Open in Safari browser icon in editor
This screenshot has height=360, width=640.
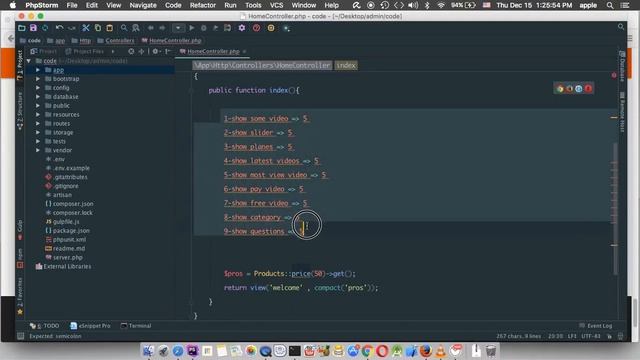[579, 89]
